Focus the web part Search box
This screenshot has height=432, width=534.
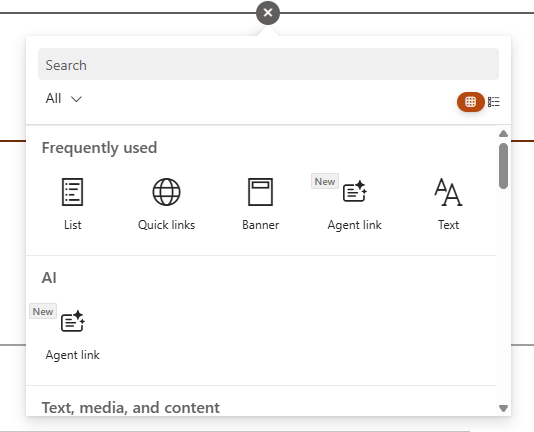[268, 64]
